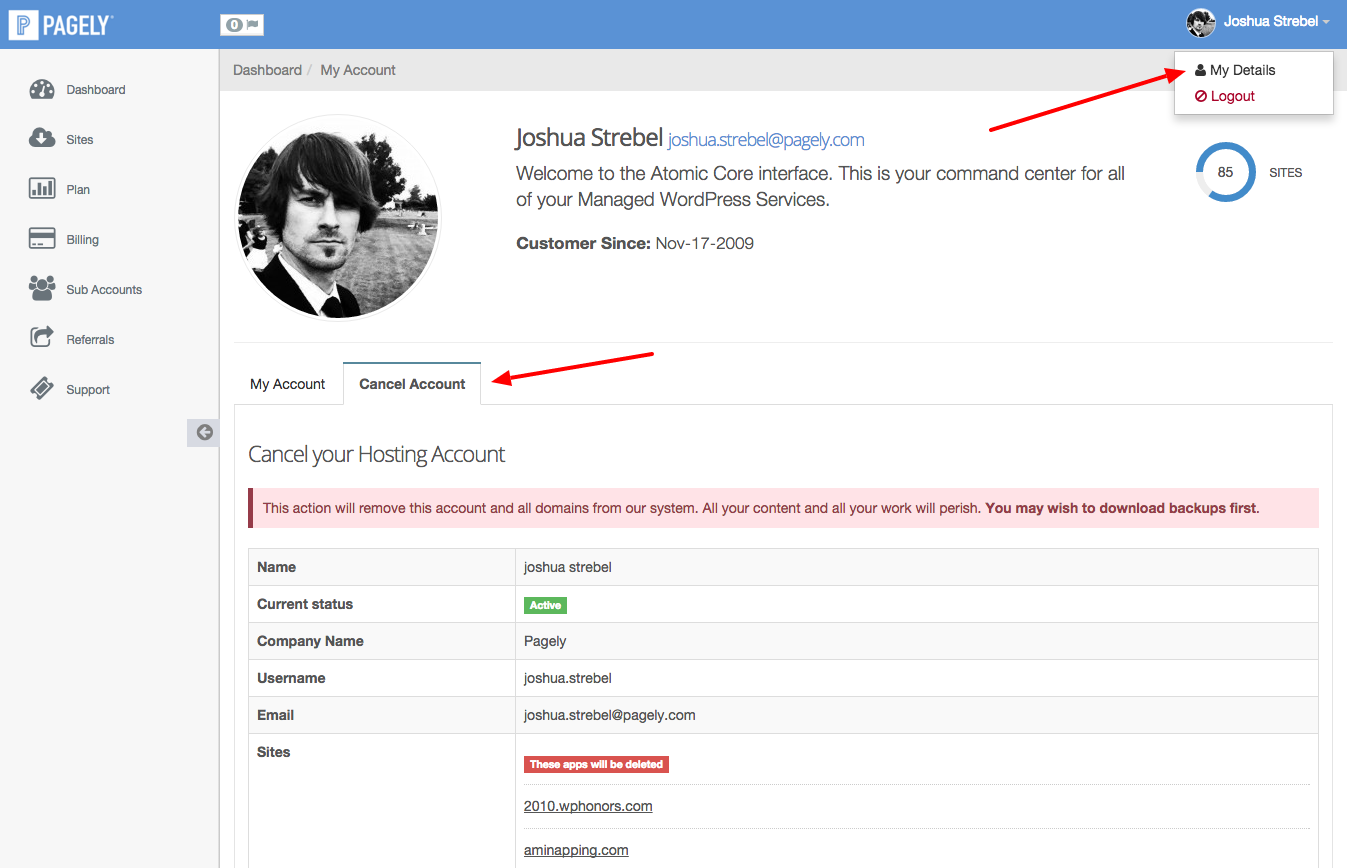The image size is (1347, 868).
Task: Click the 'Current status' row label
Action: click(305, 604)
